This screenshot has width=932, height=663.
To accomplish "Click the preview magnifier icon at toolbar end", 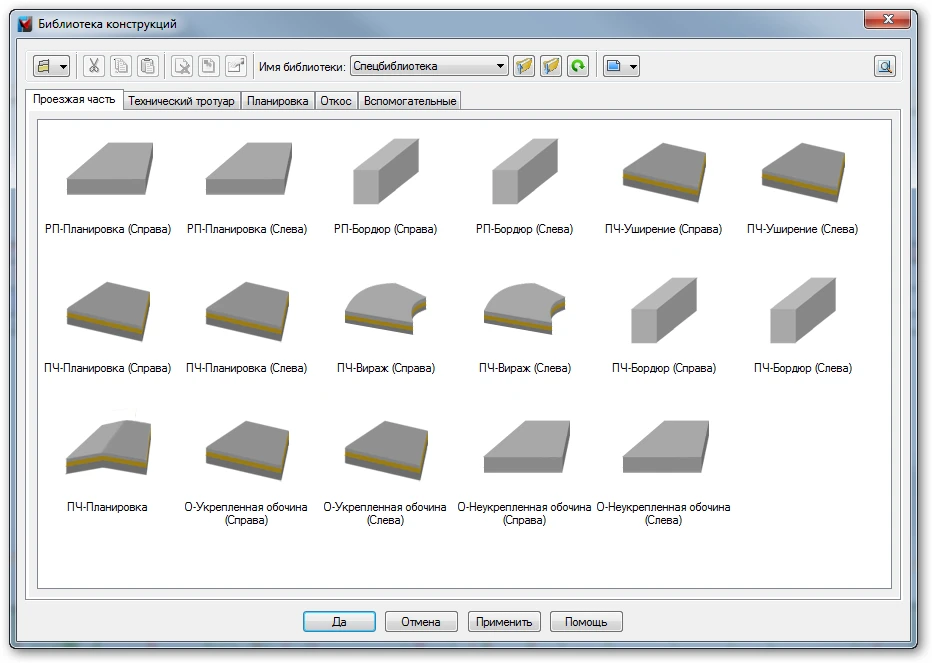I will click(885, 66).
